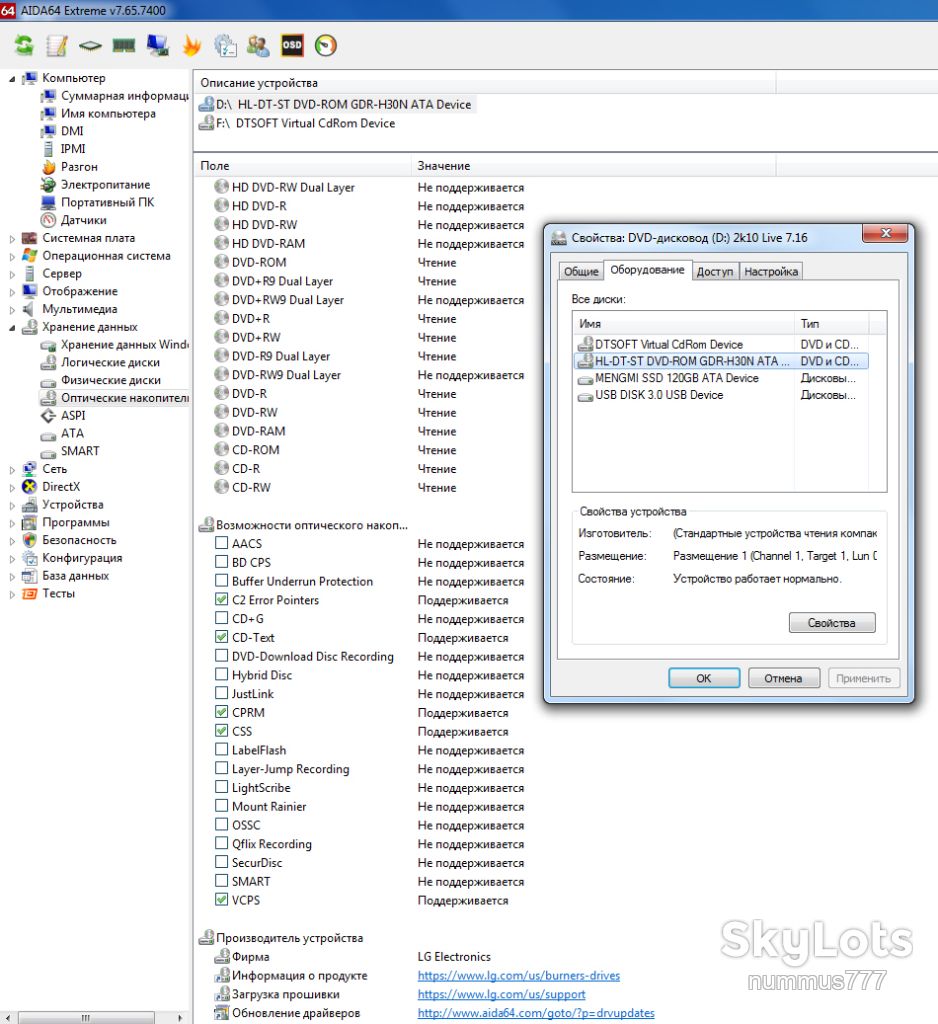Image resolution: width=938 pixels, height=1024 pixels.
Task: Select the Тесты tree icon
Action: point(29,594)
